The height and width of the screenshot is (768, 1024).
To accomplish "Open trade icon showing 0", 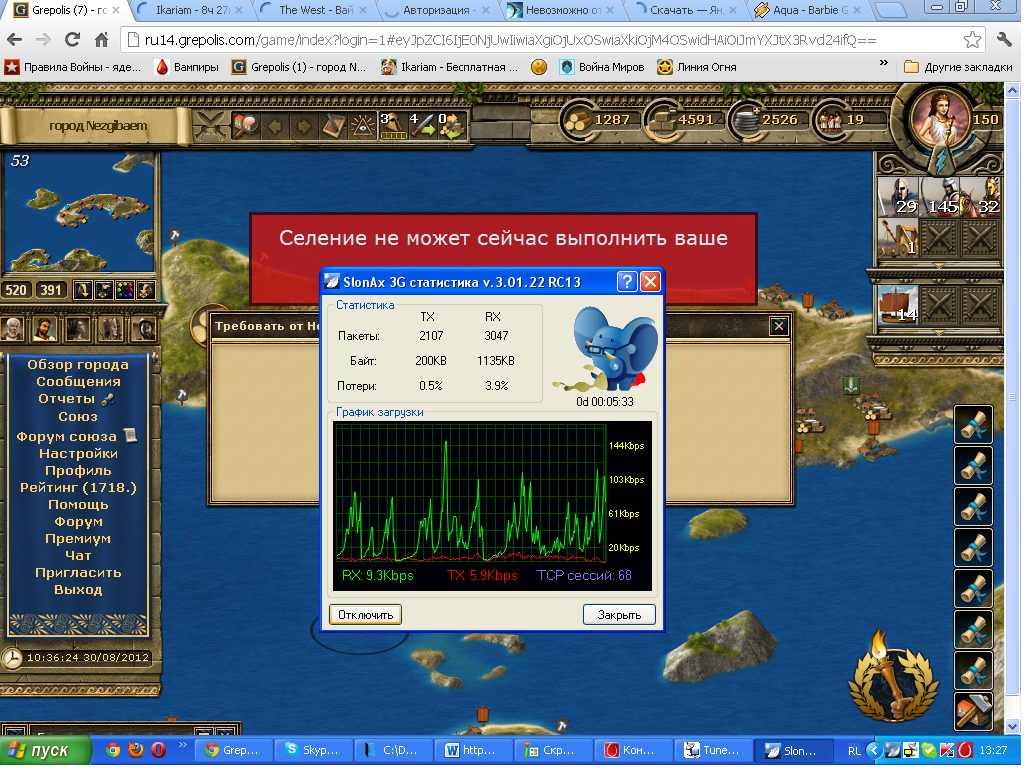I will point(451,125).
